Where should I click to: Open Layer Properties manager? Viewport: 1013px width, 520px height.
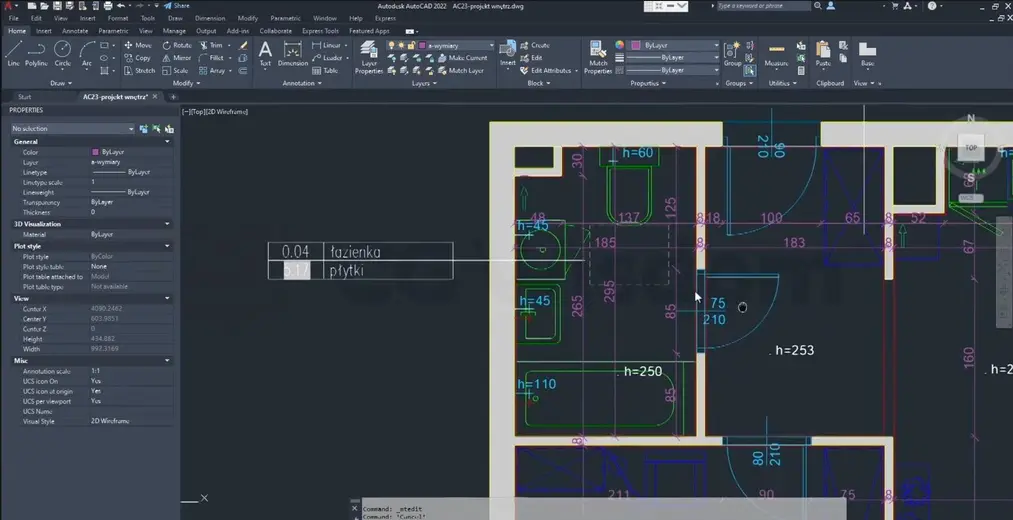pos(369,57)
